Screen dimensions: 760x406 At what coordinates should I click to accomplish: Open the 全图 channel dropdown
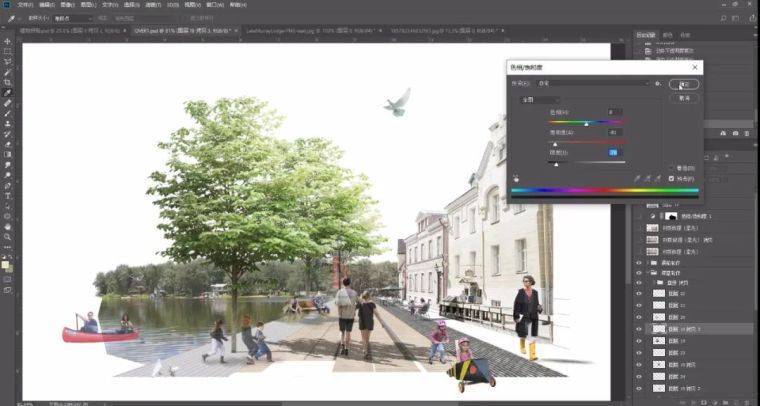pyautogui.click(x=540, y=100)
